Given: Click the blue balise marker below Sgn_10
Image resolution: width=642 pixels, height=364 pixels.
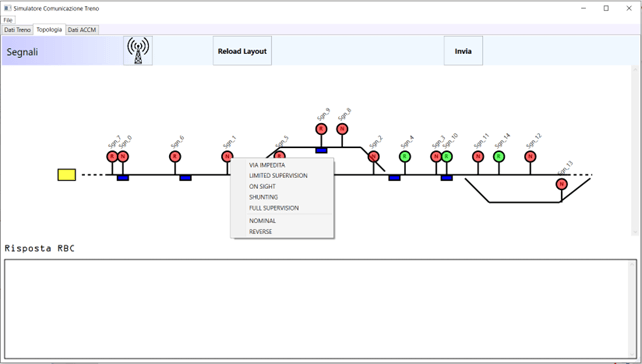Looking at the screenshot, I should (x=447, y=178).
